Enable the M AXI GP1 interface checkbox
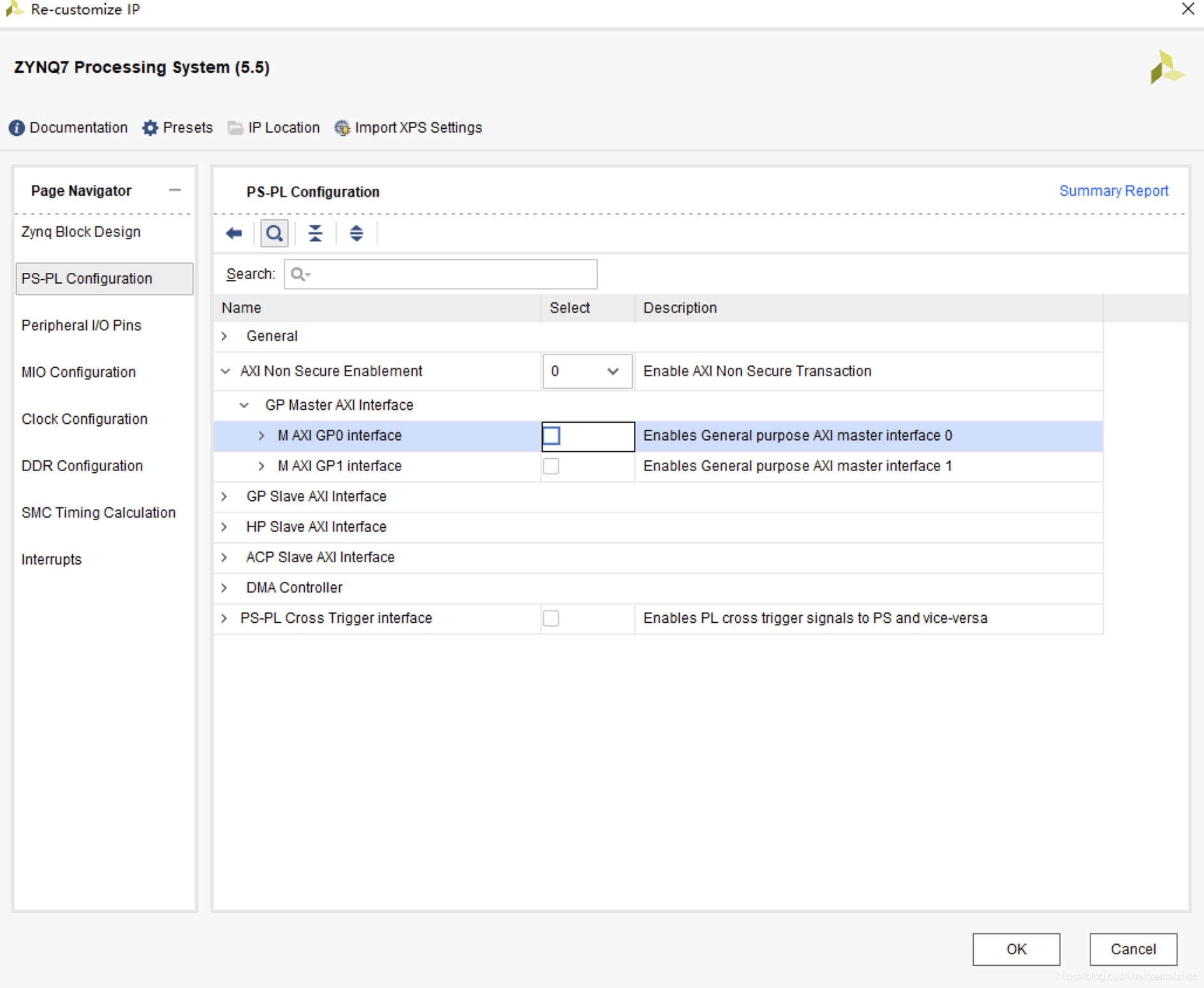Screen dimensions: 1204x988 (551, 466)
